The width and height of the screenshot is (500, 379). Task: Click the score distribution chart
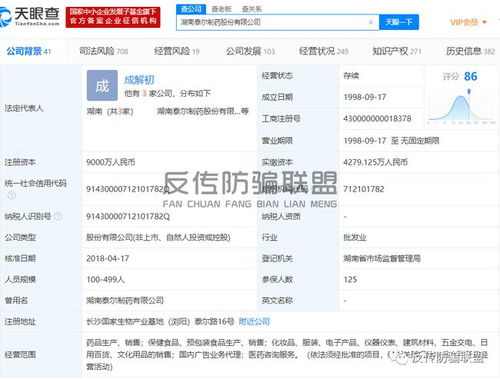[x=462, y=107]
